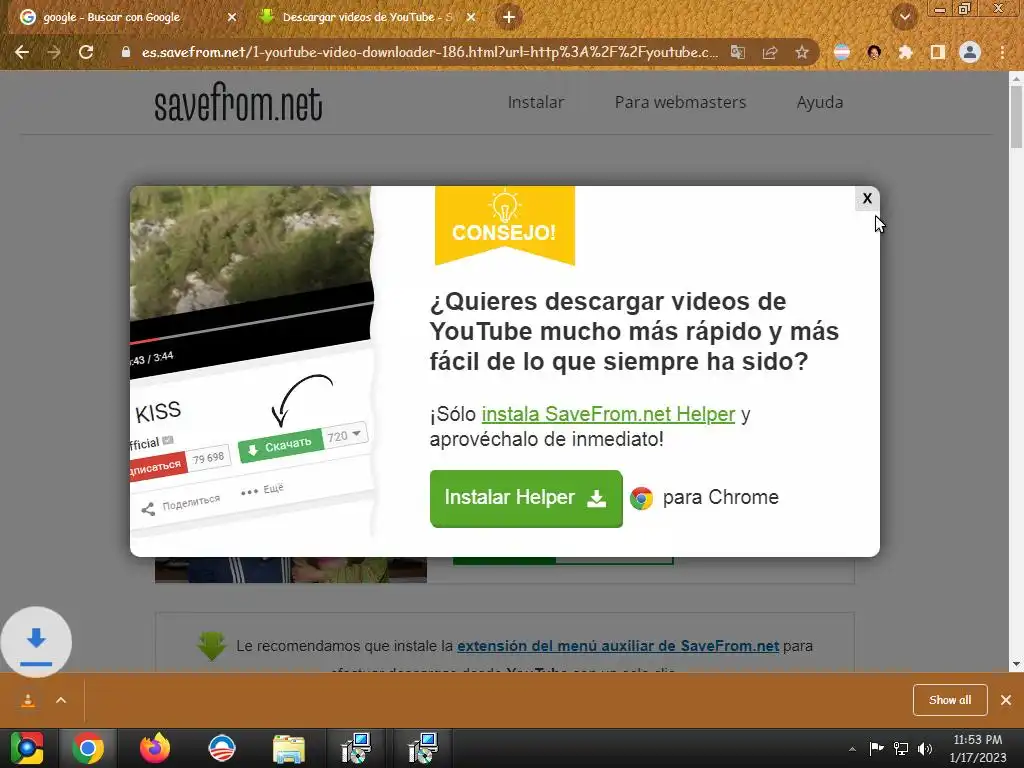Close the downloads bar
Screen dimensions: 1024x768
pos(1006,700)
